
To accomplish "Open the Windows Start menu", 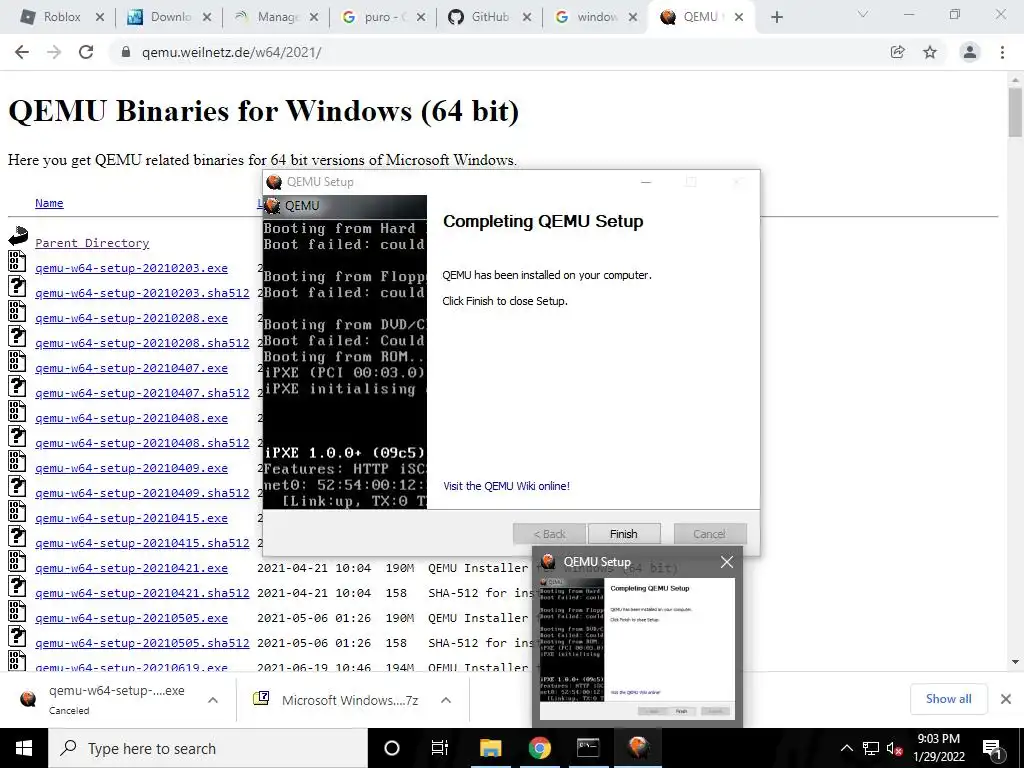I will pyautogui.click(x=24, y=748).
